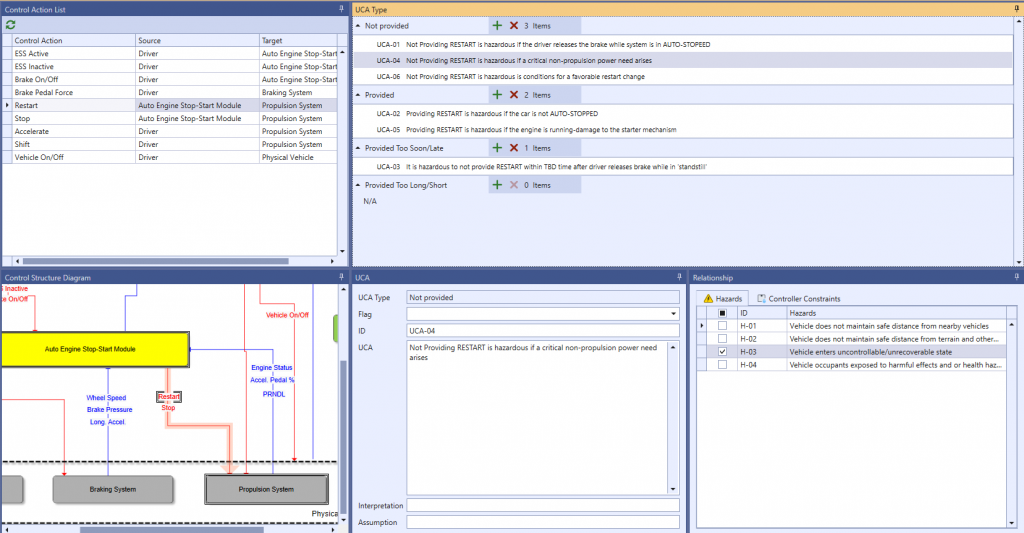Screen dimensions: 1024x533
Task: Select the Braking System block in diagram
Action: (113, 489)
